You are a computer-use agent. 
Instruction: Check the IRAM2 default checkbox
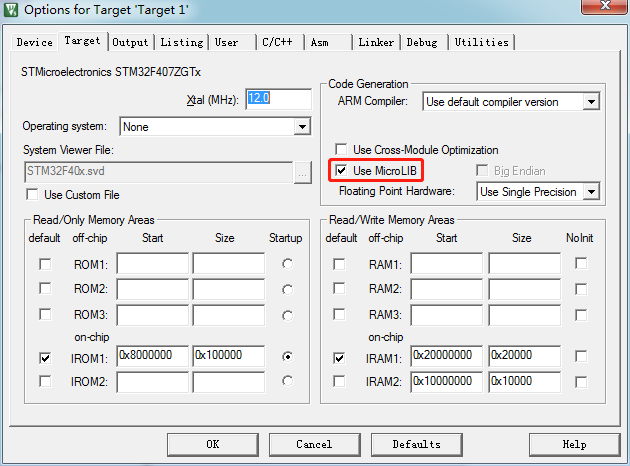[339, 381]
